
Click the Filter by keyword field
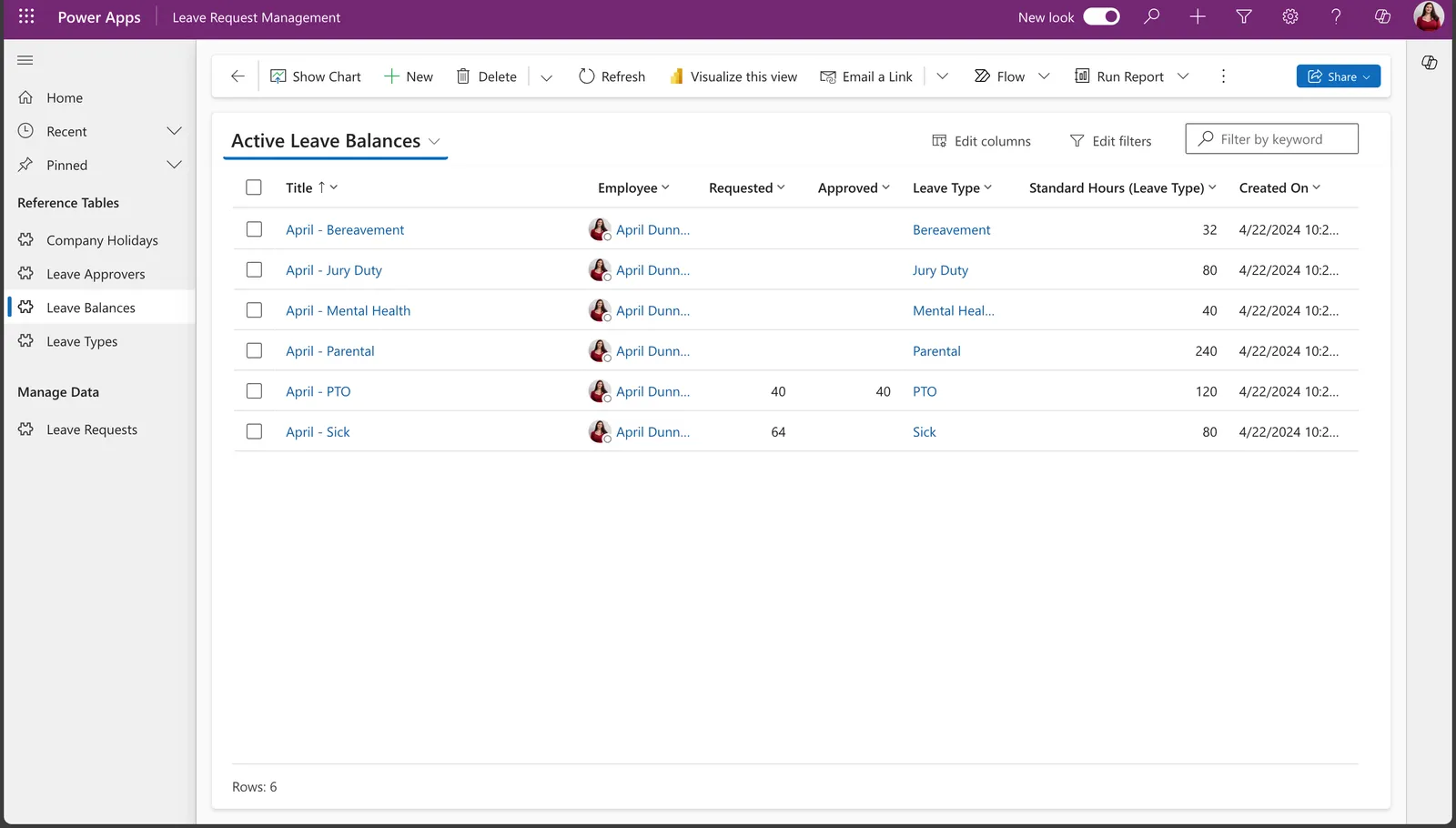[1271, 139]
